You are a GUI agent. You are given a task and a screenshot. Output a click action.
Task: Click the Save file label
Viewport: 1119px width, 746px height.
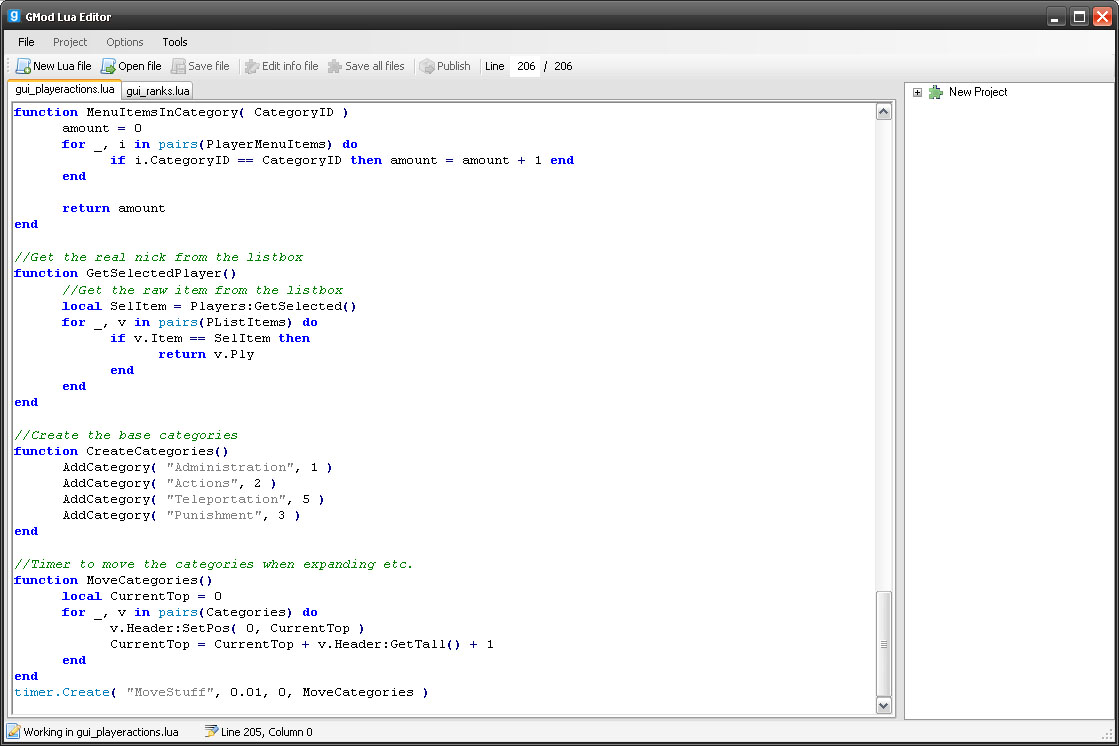tap(208, 66)
